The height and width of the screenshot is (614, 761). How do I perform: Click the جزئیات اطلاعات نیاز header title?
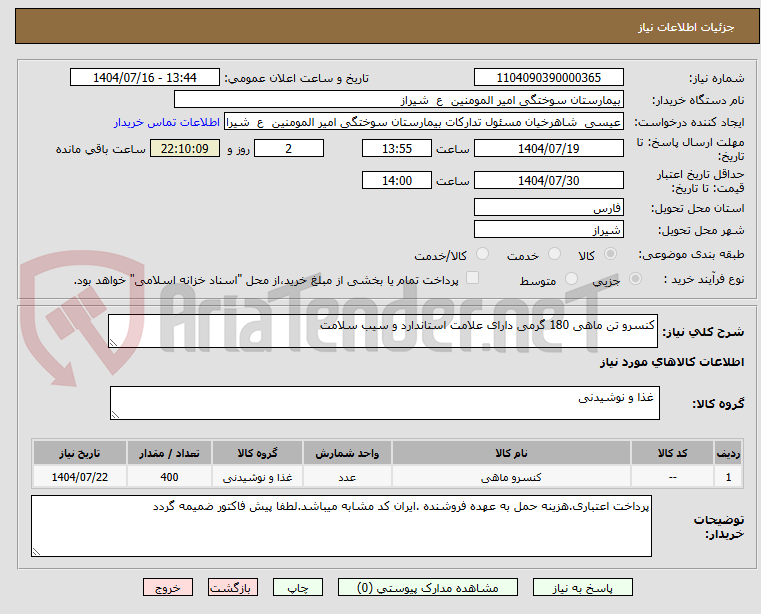[686, 27]
